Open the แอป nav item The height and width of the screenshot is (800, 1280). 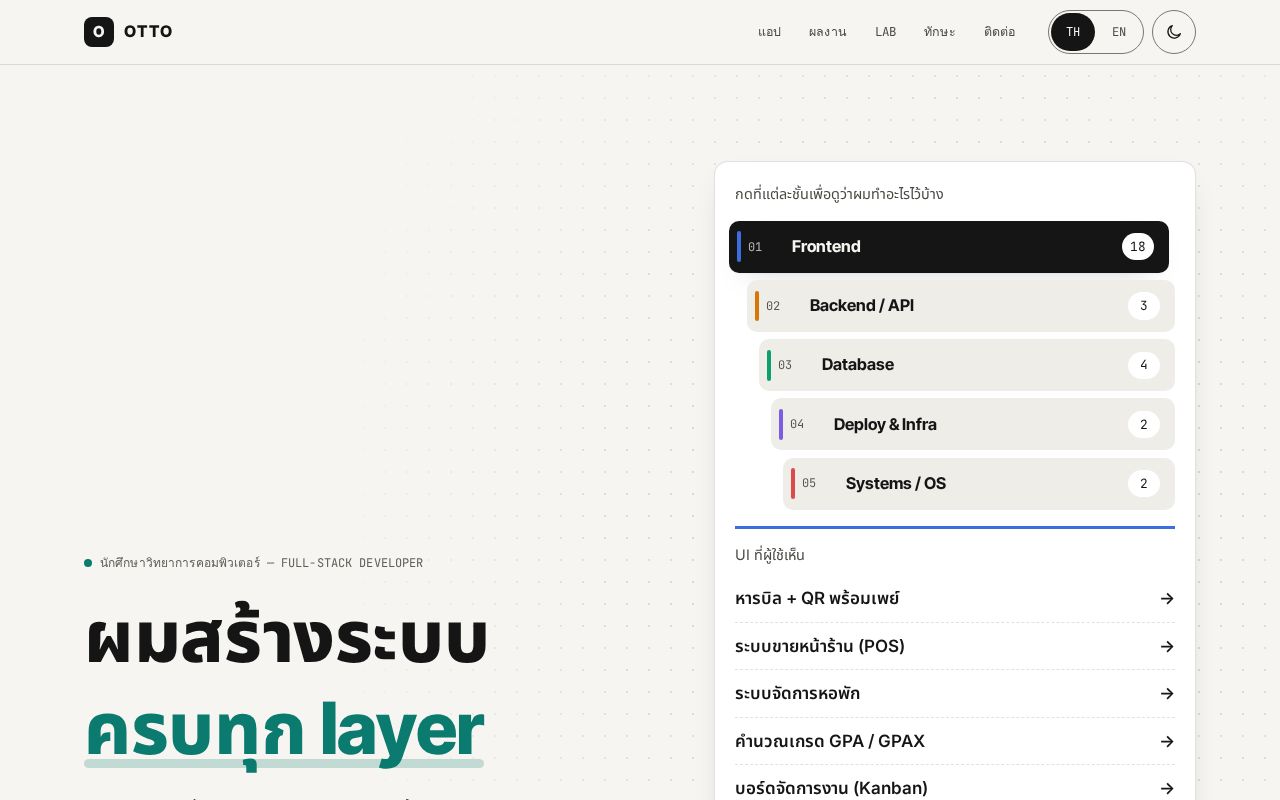coord(769,32)
